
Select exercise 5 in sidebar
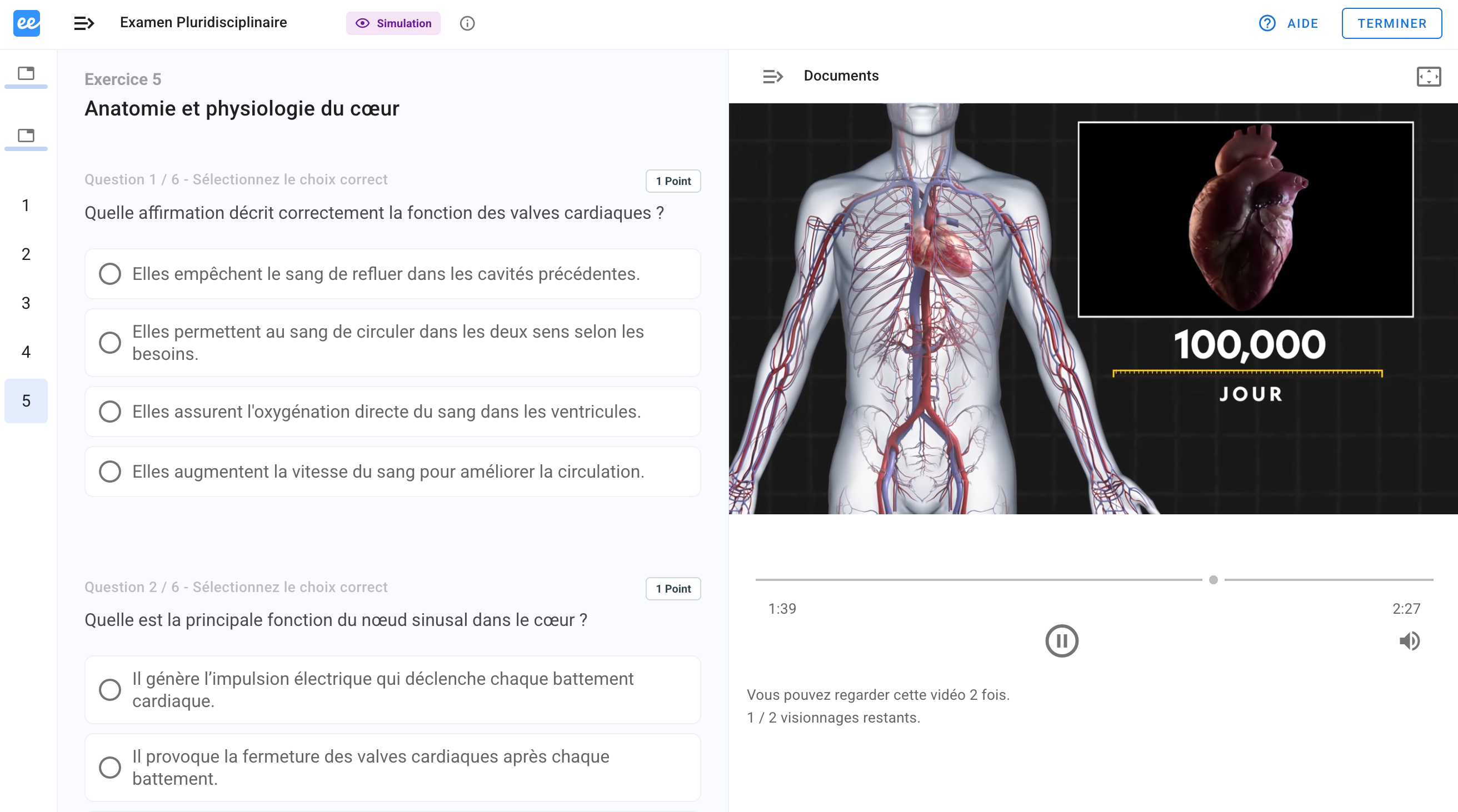point(26,400)
